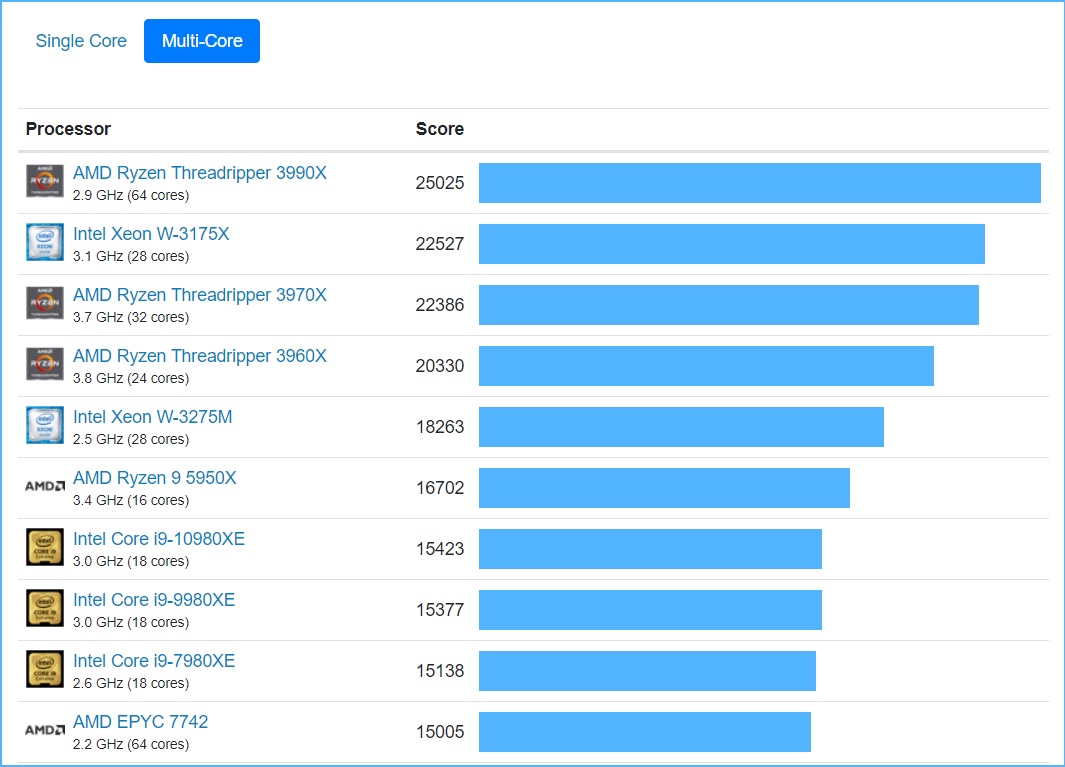Switch to the Single Core tab
The image size is (1065, 767).
pyautogui.click(x=81, y=41)
